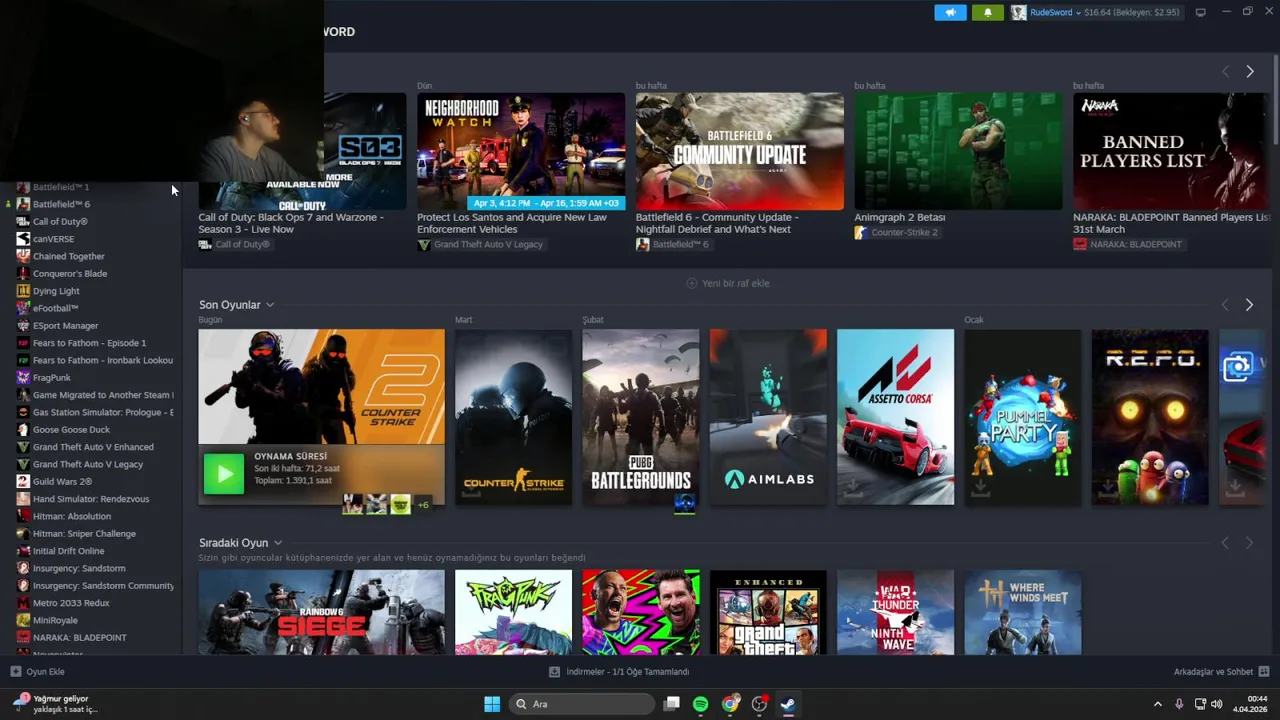
Task: Show the next news items with the top arrow
Action: (1249, 71)
